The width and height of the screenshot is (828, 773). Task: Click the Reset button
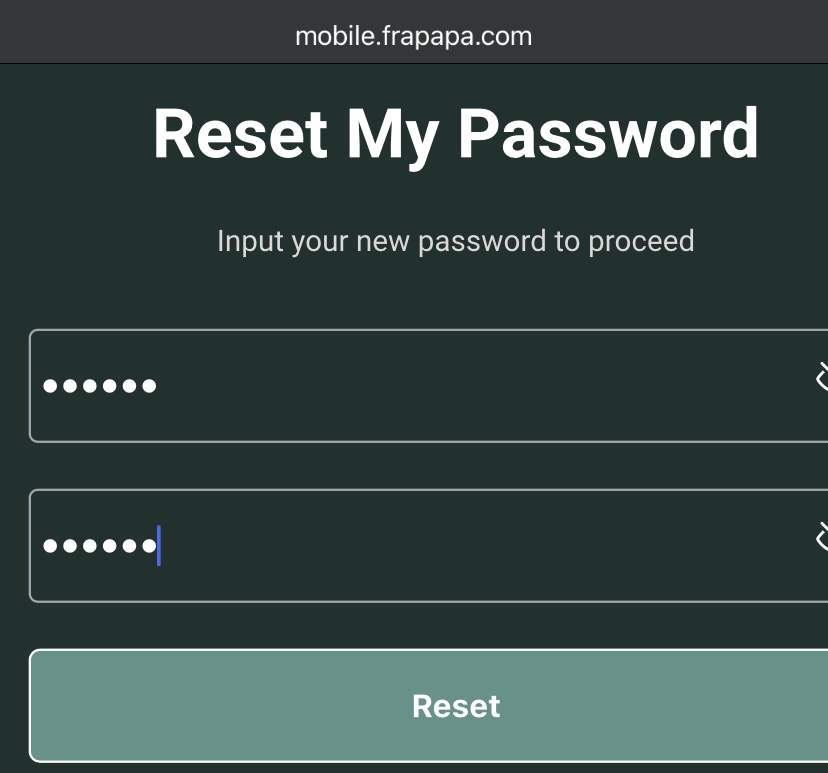[x=428, y=705]
